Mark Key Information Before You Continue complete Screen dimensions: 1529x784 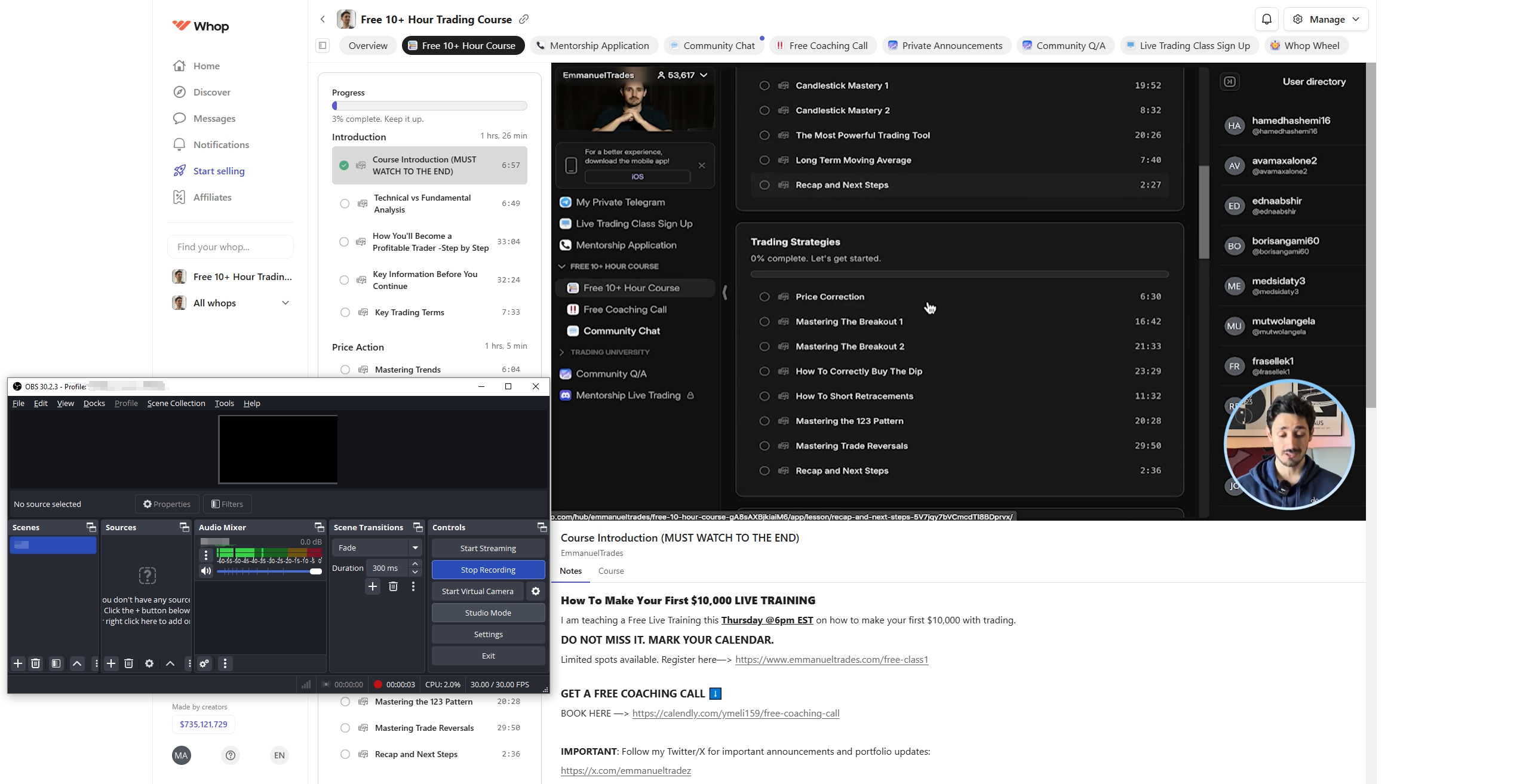pyautogui.click(x=344, y=280)
